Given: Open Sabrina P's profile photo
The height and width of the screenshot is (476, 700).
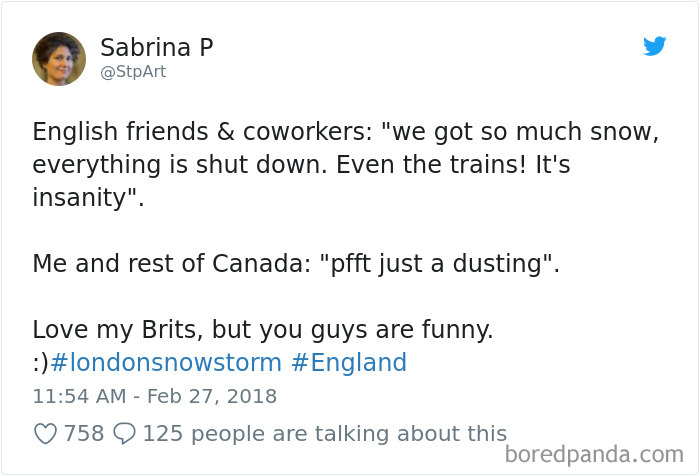Looking at the screenshot, I should (x=59, y=58).
